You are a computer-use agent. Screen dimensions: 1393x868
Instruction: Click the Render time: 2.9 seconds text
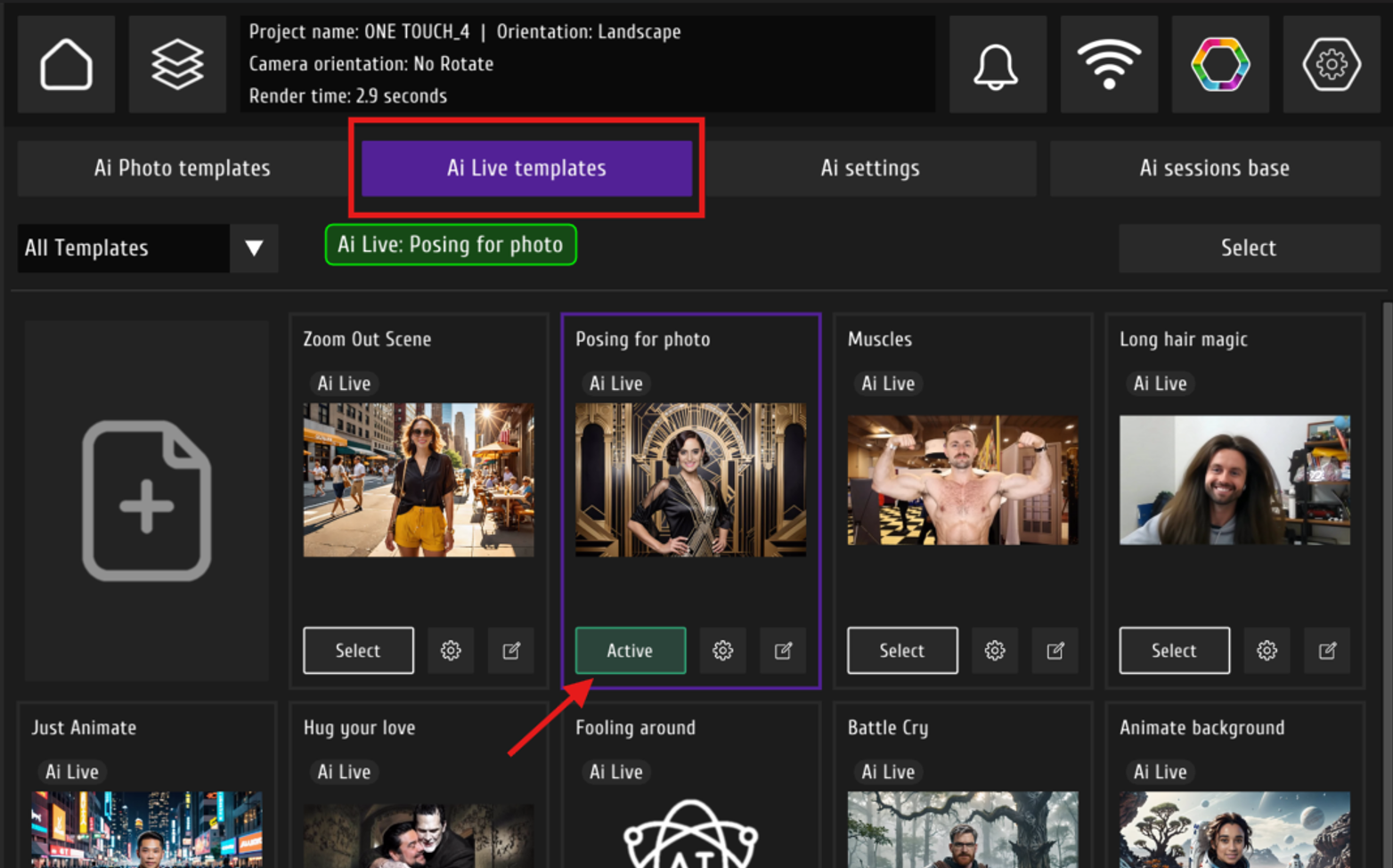348,96
